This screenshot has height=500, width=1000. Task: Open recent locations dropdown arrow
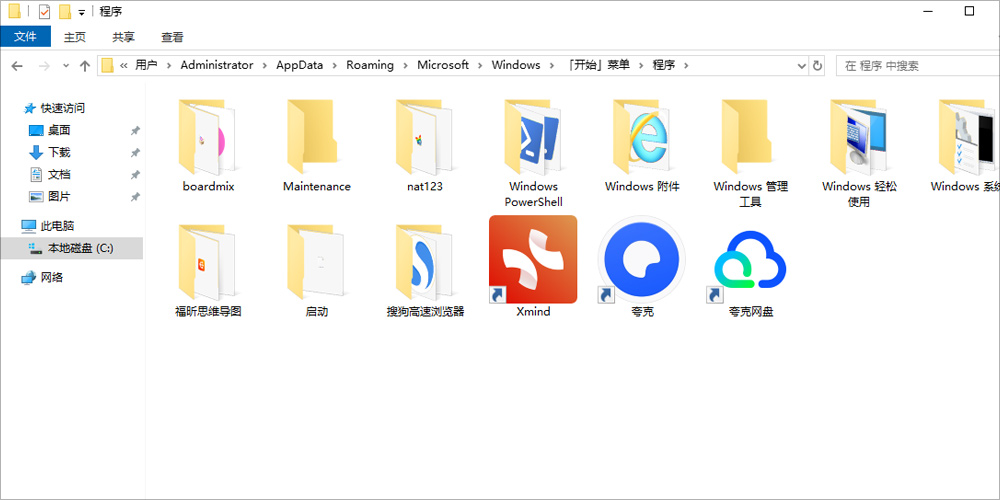click(66, 66)
